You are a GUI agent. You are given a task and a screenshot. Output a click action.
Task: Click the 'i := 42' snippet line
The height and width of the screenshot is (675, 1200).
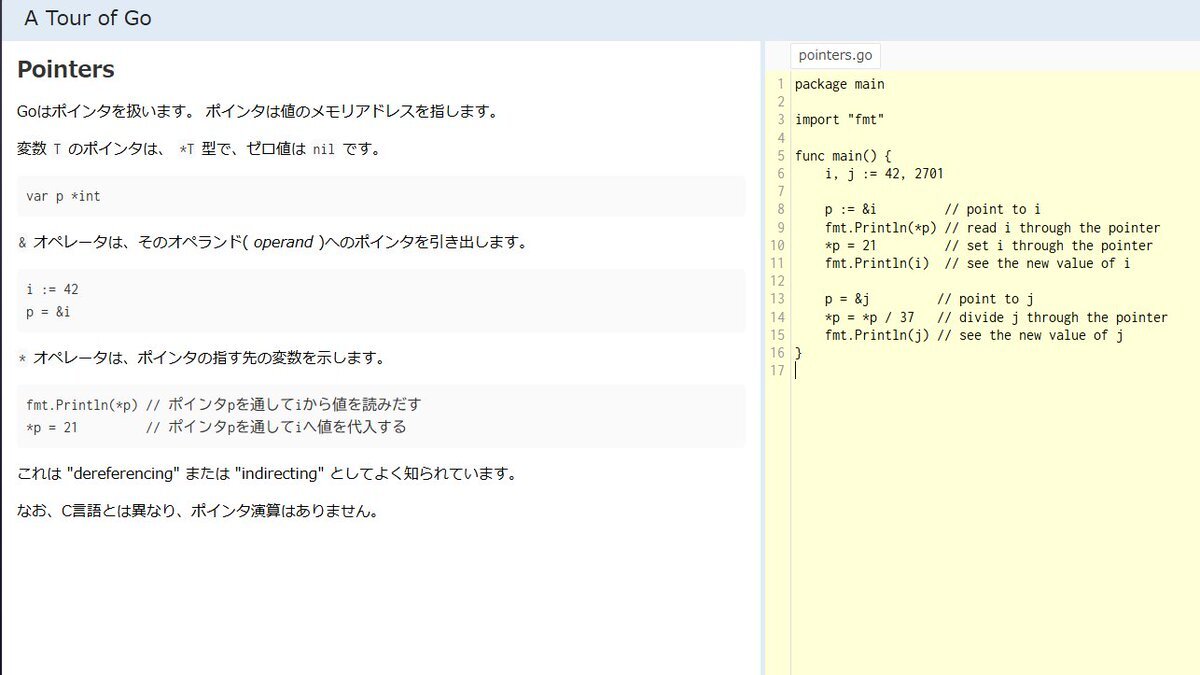(x=53, y=290)
